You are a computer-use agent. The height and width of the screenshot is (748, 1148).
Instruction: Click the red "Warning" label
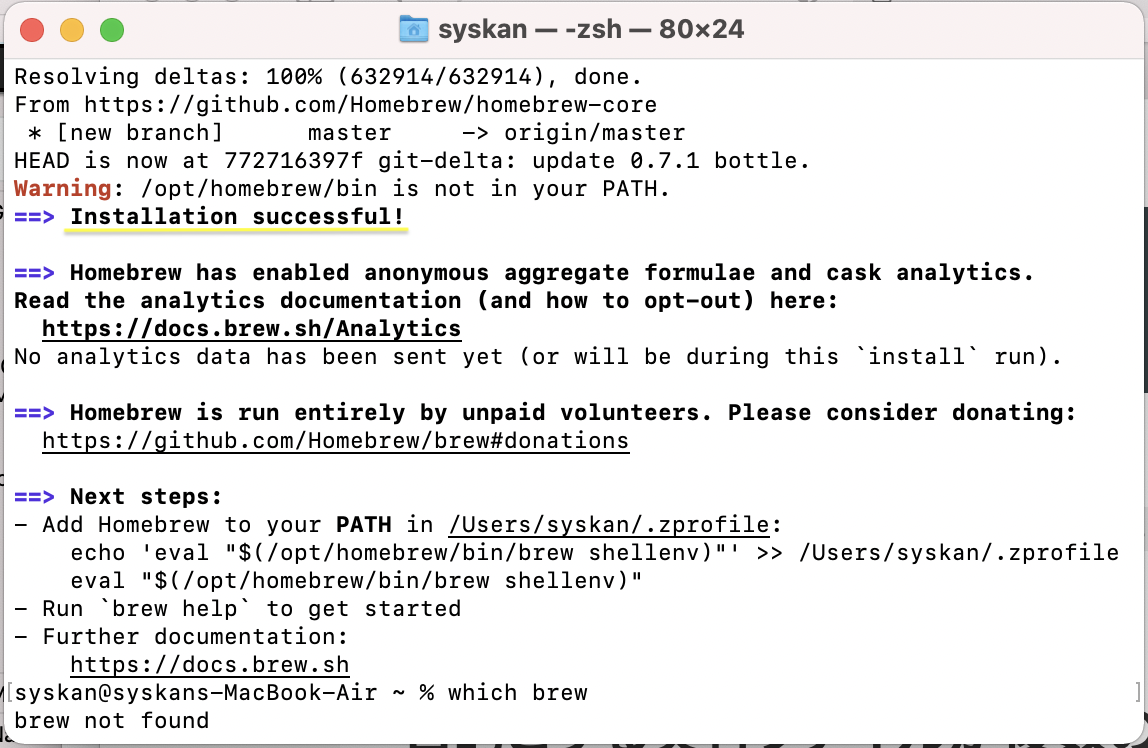(x=62, y=189)
